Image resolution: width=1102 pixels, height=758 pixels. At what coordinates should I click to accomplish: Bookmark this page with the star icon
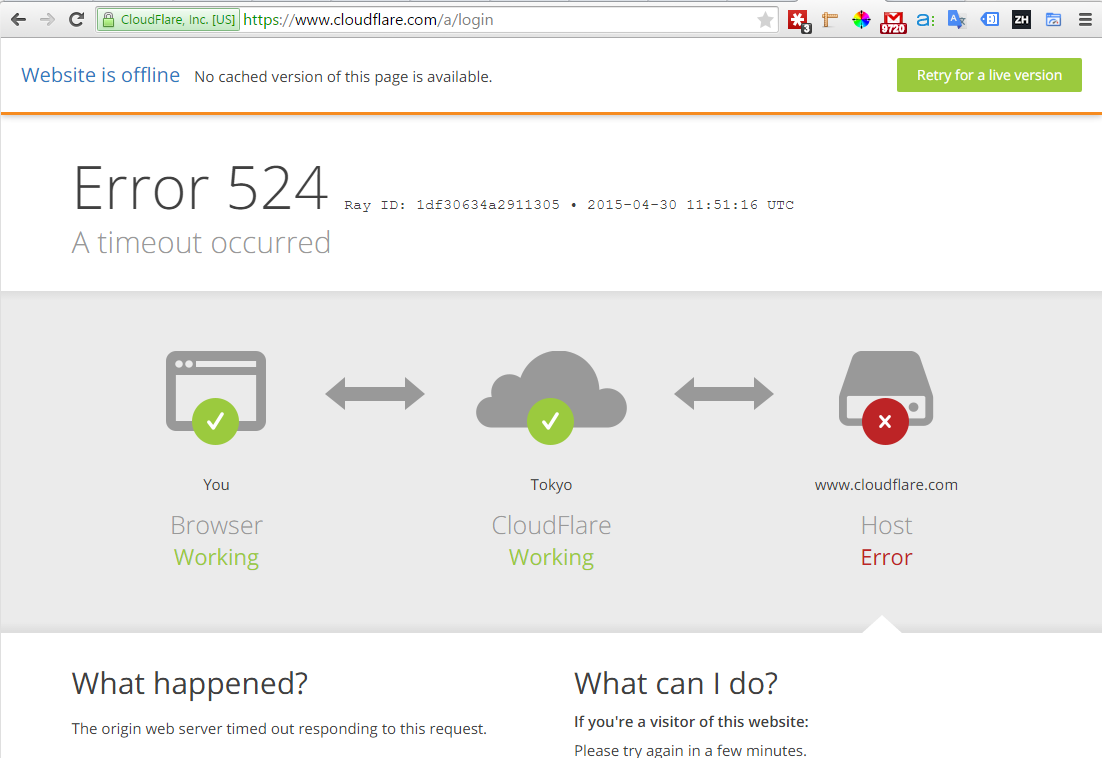765,20
